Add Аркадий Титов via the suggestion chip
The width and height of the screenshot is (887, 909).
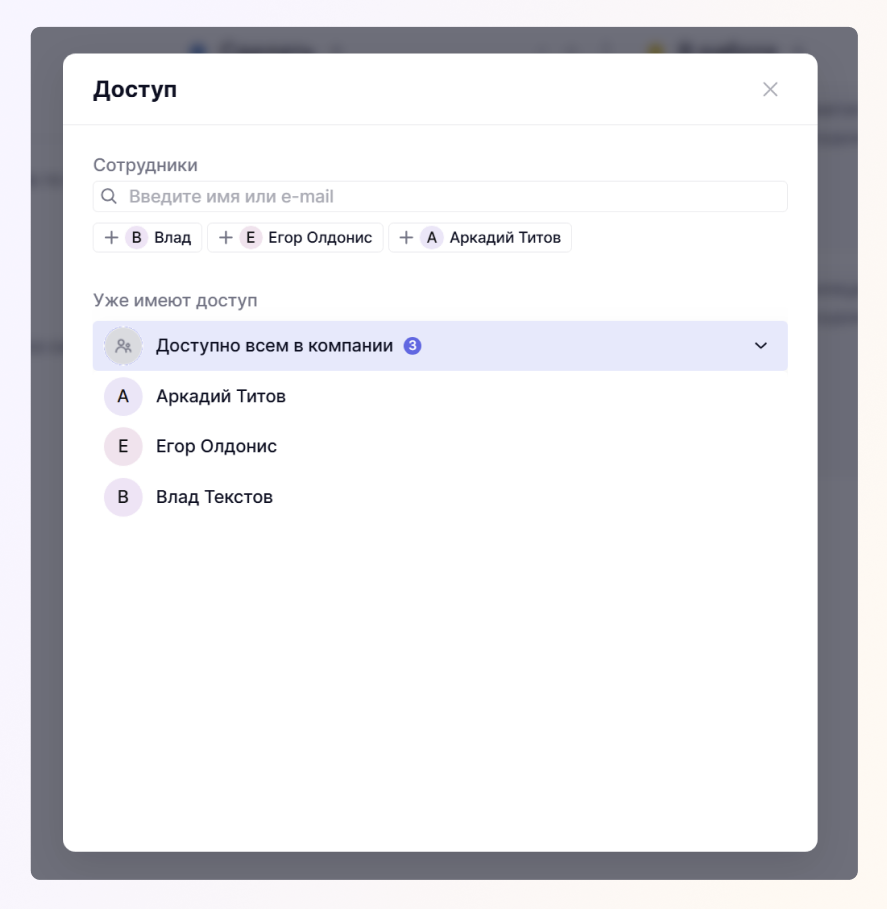pos(480,238)
